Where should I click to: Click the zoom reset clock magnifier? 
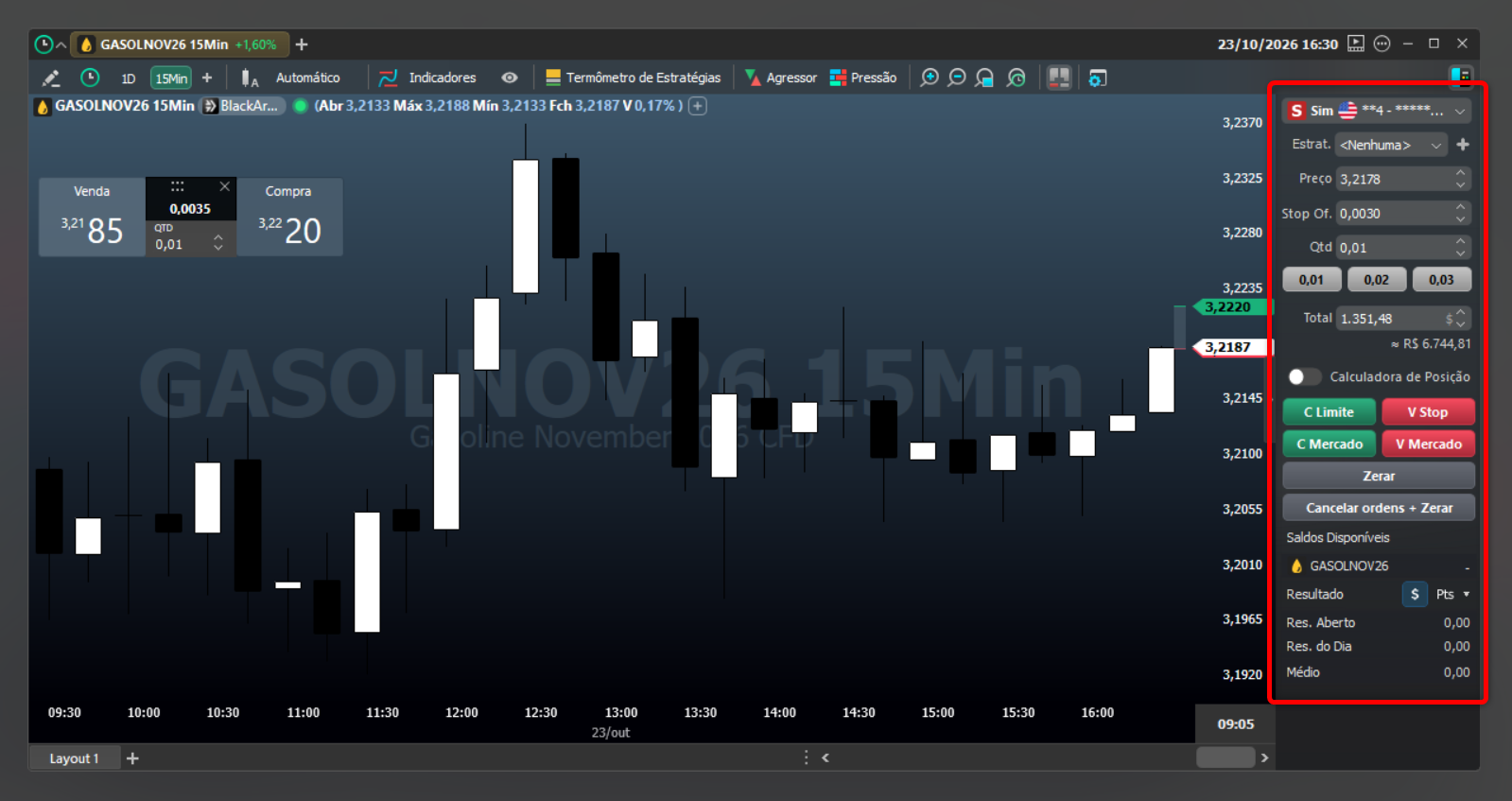click(x=1017, y=78)
